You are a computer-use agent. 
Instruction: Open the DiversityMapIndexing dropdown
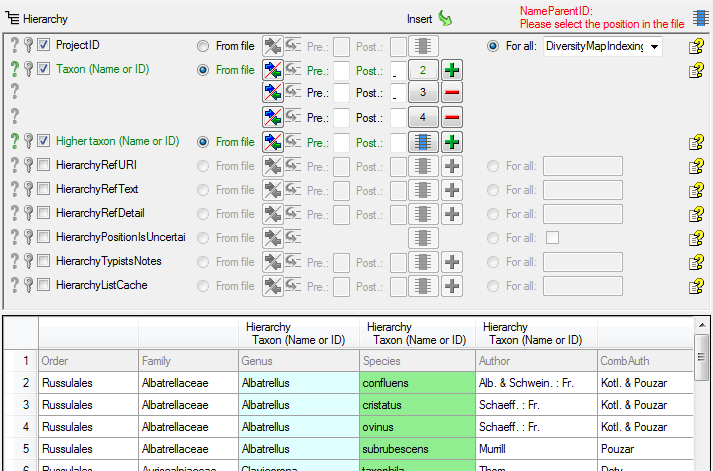pyautogui.click(x=654, y=47)
